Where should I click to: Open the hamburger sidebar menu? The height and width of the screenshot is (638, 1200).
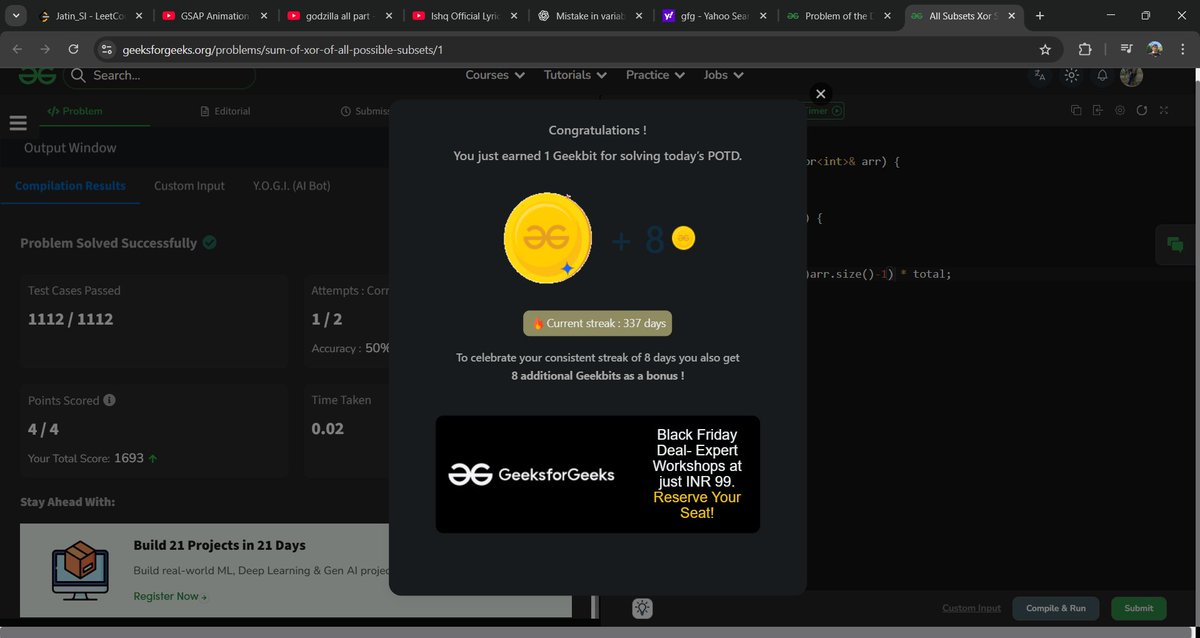[18, 122]
